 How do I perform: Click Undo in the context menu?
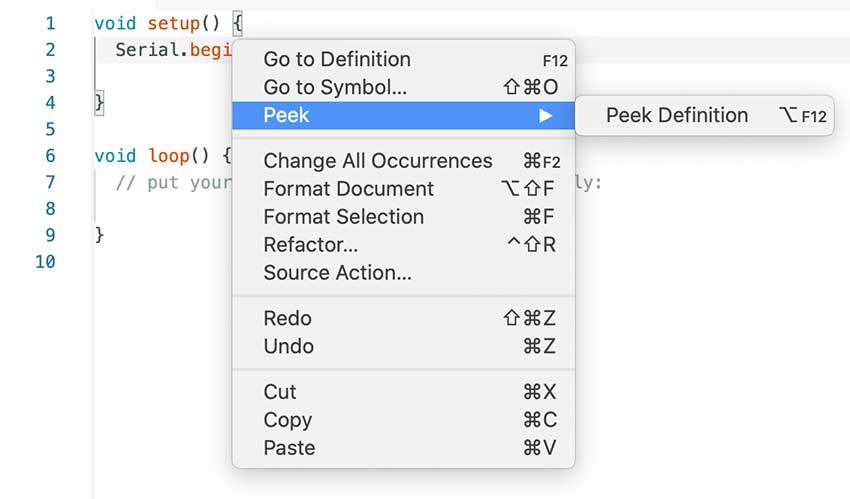[288, 347]
